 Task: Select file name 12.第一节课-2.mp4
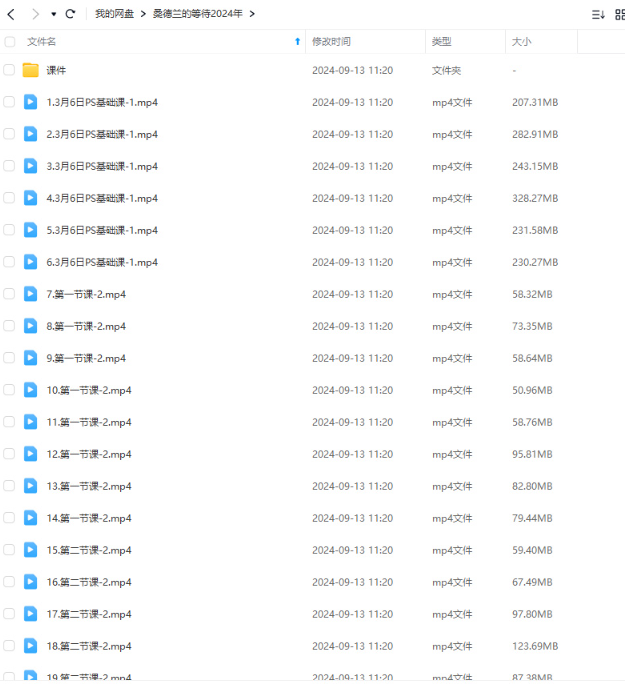[89, 454]
